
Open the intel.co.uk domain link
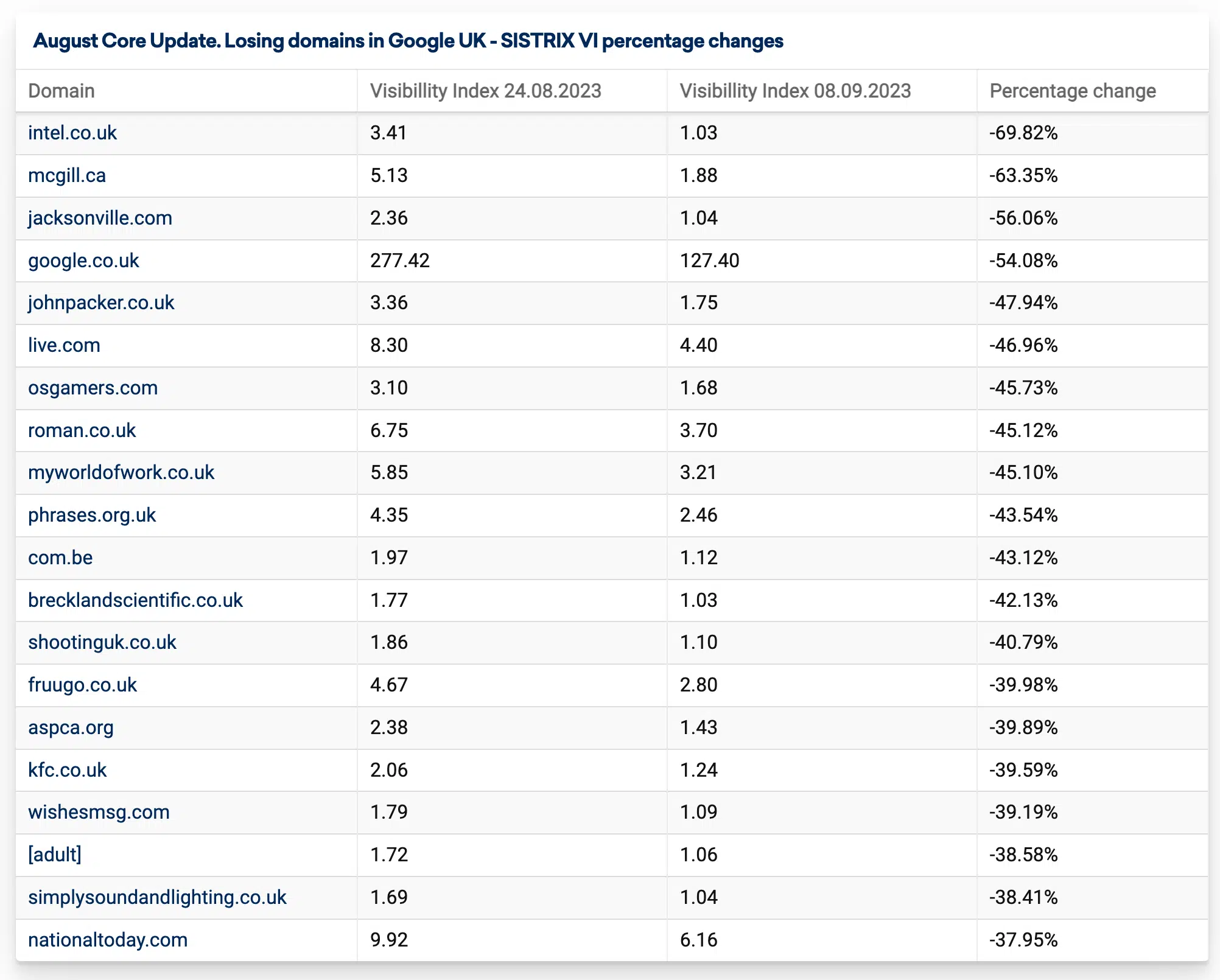[72, 133]
